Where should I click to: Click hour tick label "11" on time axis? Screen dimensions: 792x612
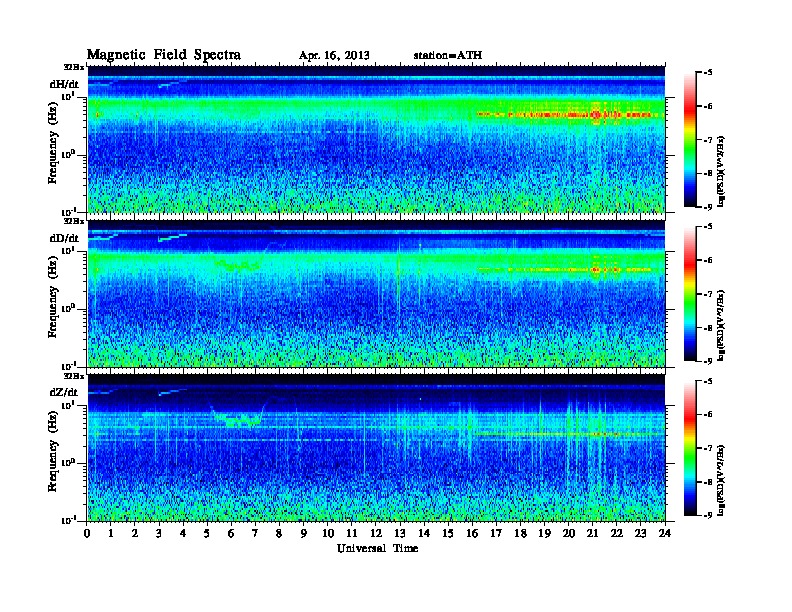tap(352, 533)
